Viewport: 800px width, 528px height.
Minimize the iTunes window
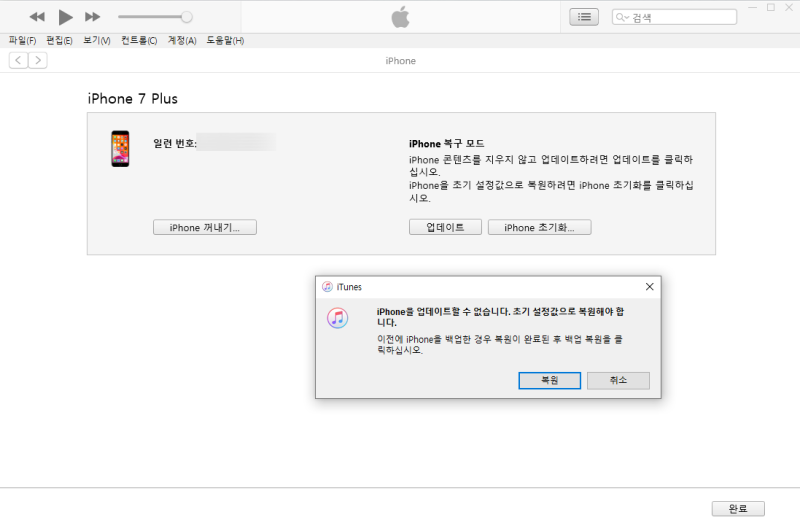click(x=752, y=8)
